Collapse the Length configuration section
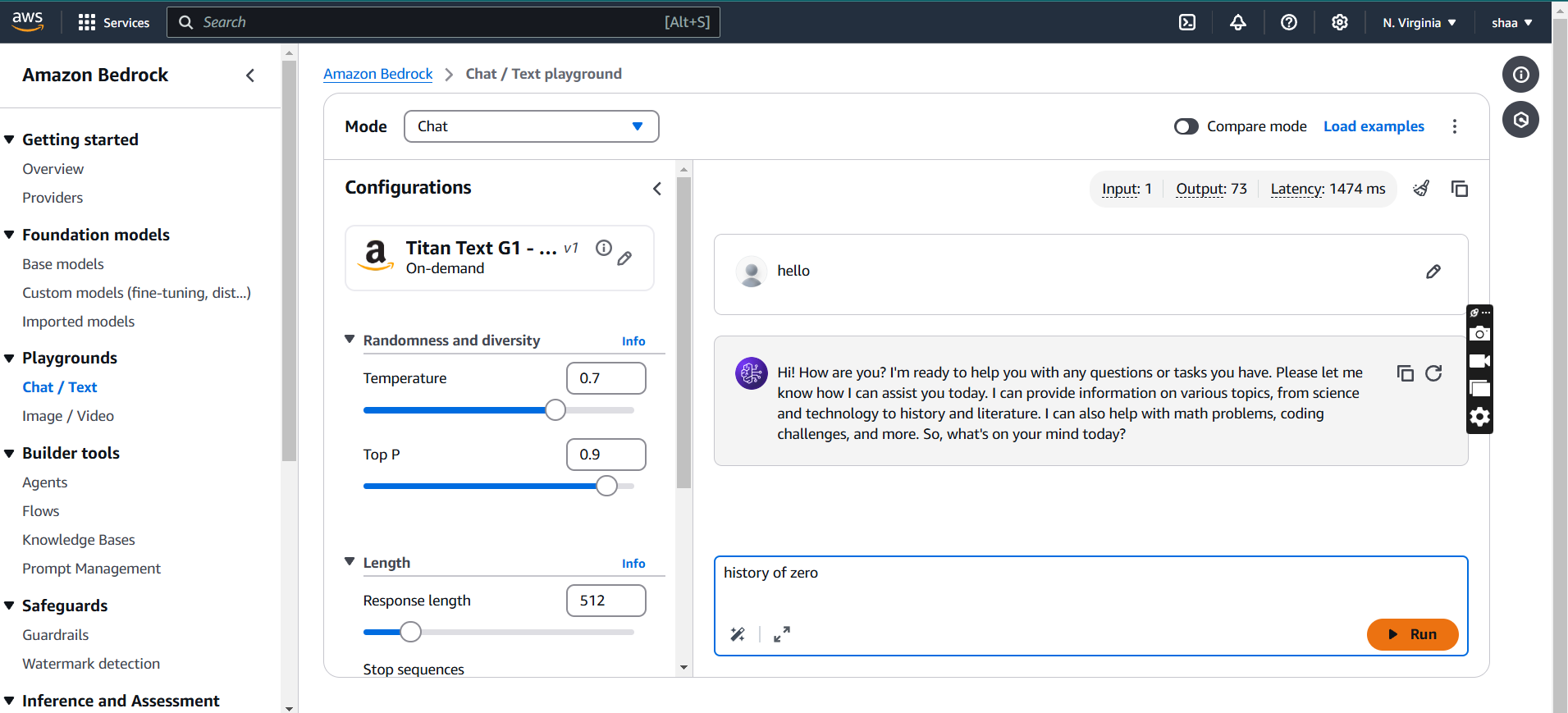The height and width of the screenshot is (713, 1568). pyautogui.click(x=350, y=561)
